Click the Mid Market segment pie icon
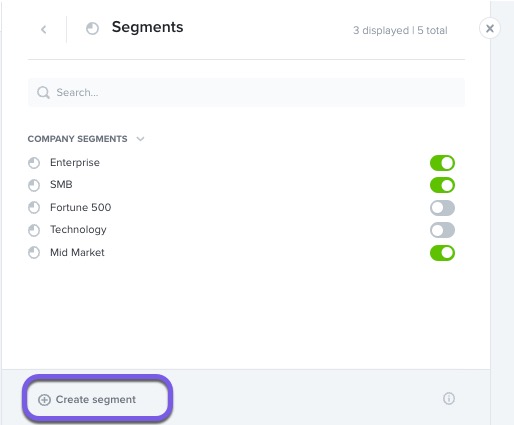Viewport: 514px width, 425px height. coord(34,253)
